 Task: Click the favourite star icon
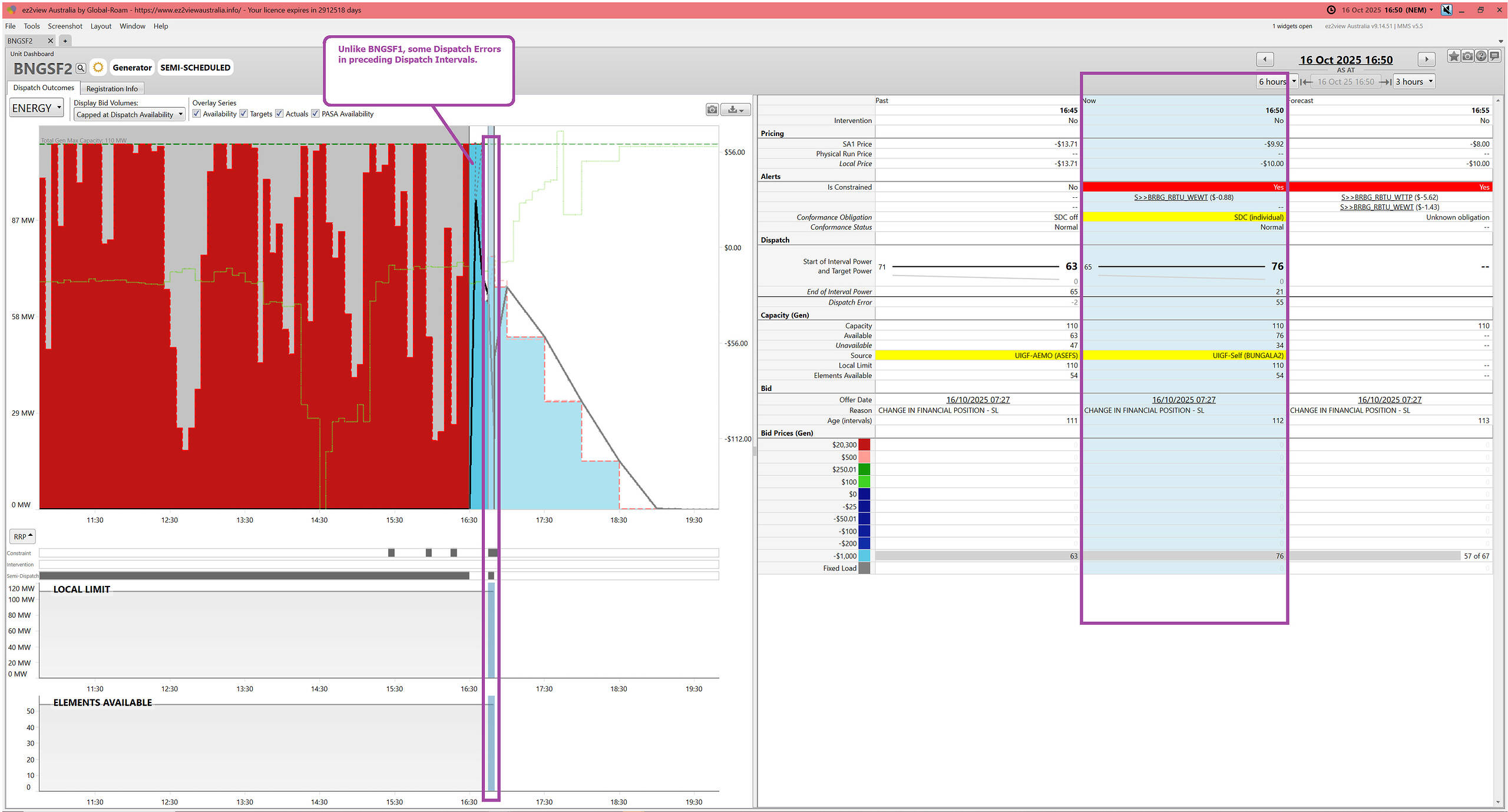point(1454,57)
